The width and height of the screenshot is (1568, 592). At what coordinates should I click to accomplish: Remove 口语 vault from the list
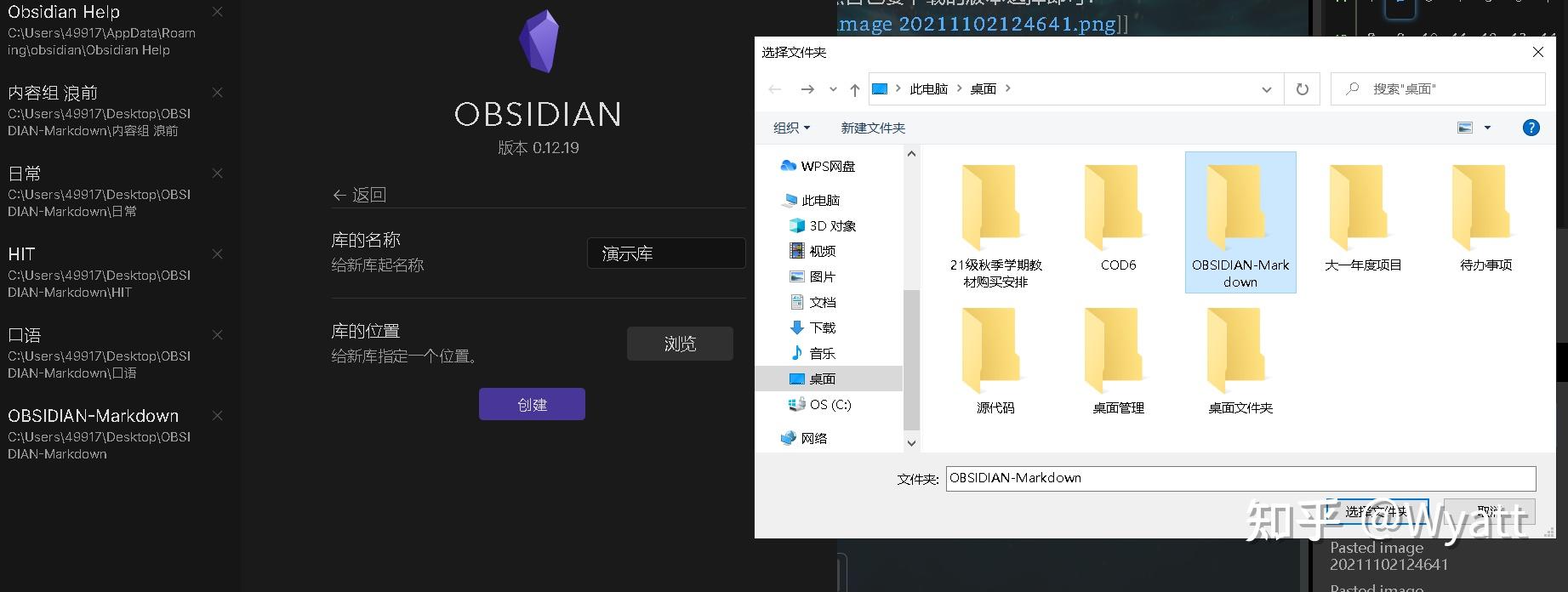pos(218,335)
